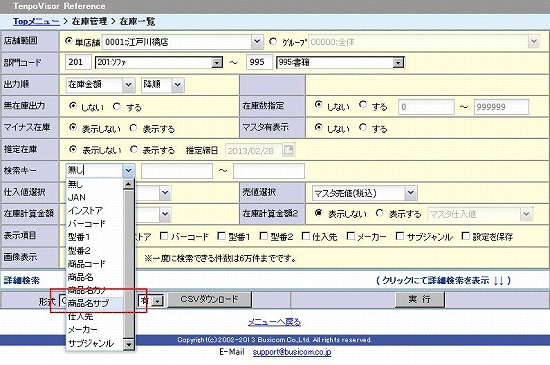This screenshot has height=365, width=550.
Task: Choose 商品名 from the search key list
Action: tap(95, 277)
